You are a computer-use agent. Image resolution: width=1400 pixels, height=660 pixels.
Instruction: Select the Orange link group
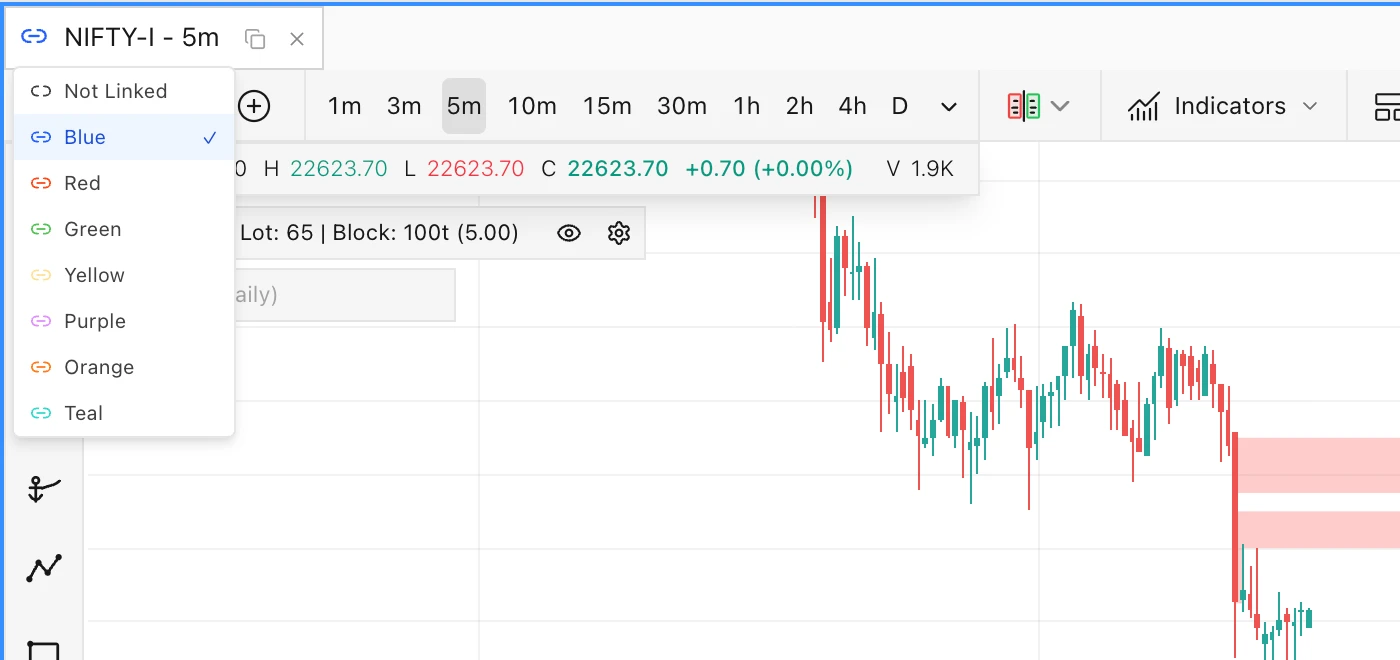(x=124, y=367)
